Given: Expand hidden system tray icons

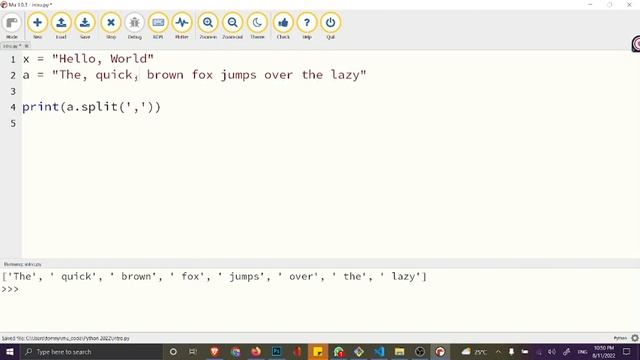Looking at the screenshot, I should (498, 352).
